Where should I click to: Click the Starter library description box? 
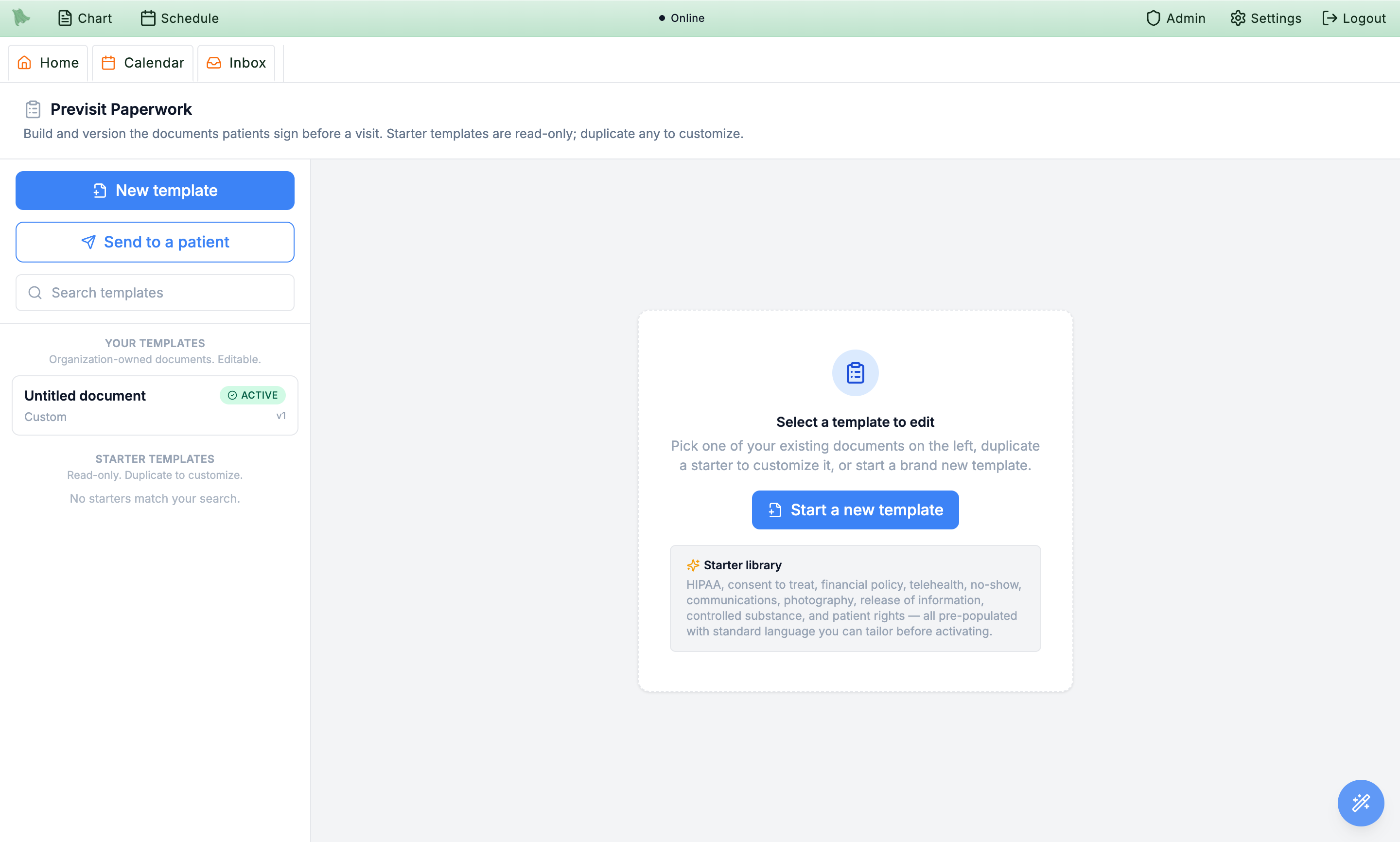(x=856, y=598)
